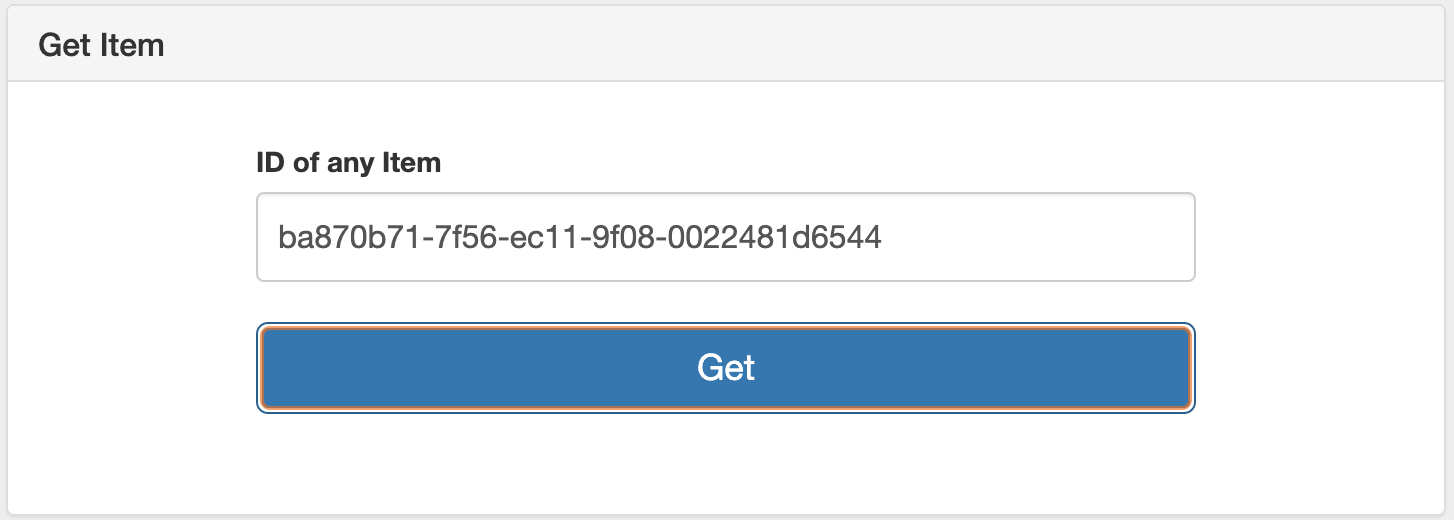Click into the item ID text box

[726, 237]
